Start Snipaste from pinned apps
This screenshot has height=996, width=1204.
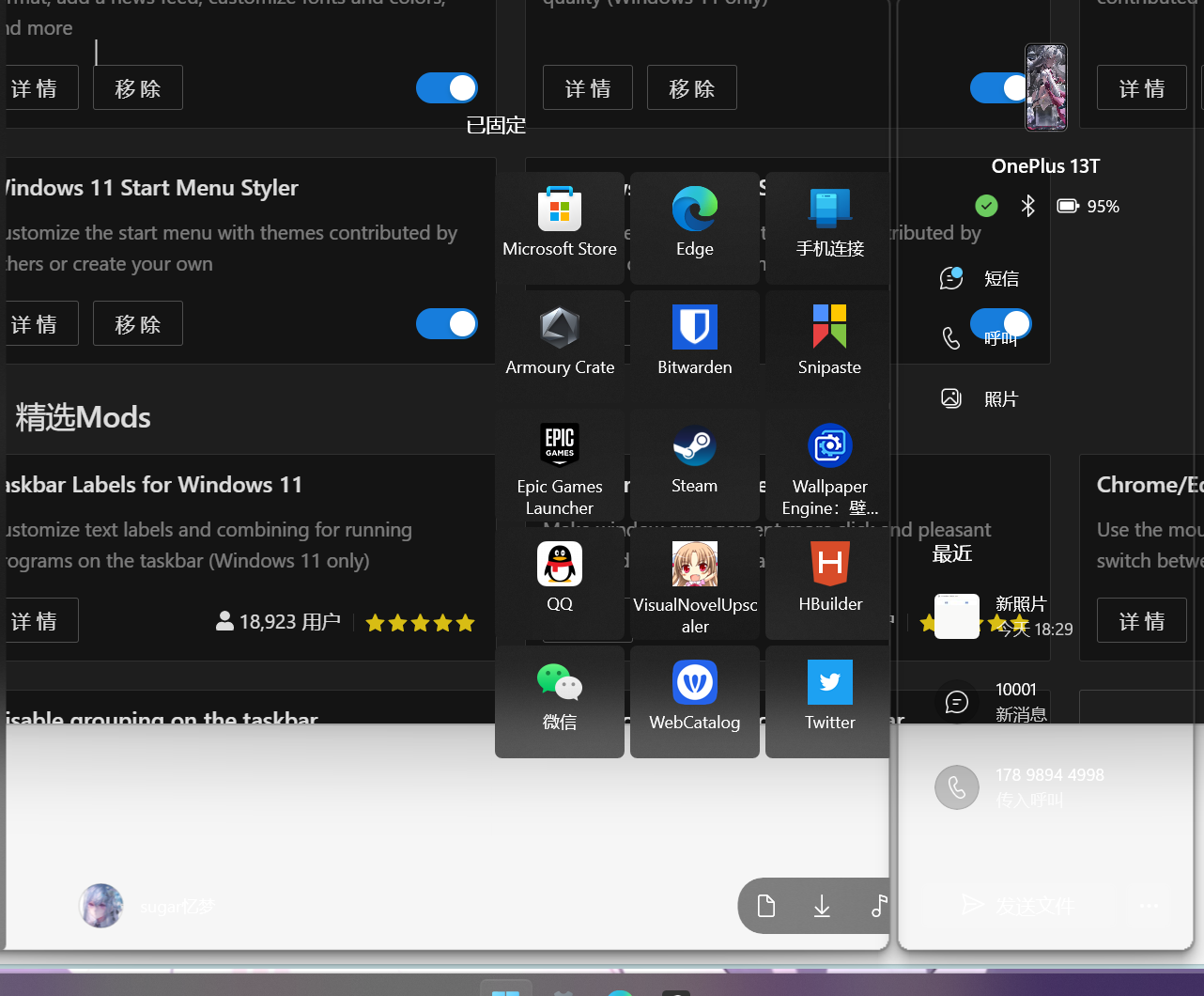tap(829, 346)
